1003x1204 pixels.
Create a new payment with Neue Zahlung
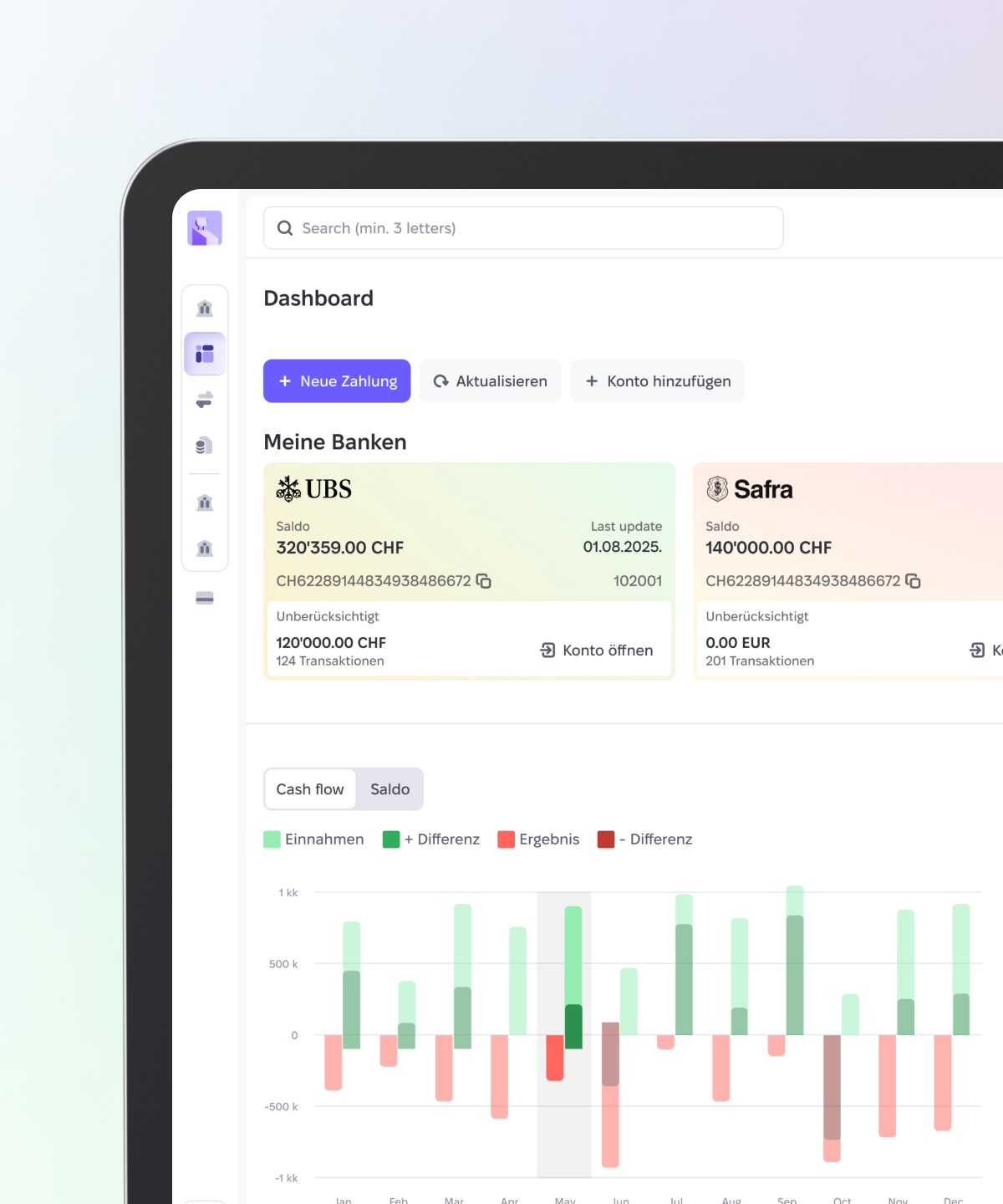pos(337,381)
